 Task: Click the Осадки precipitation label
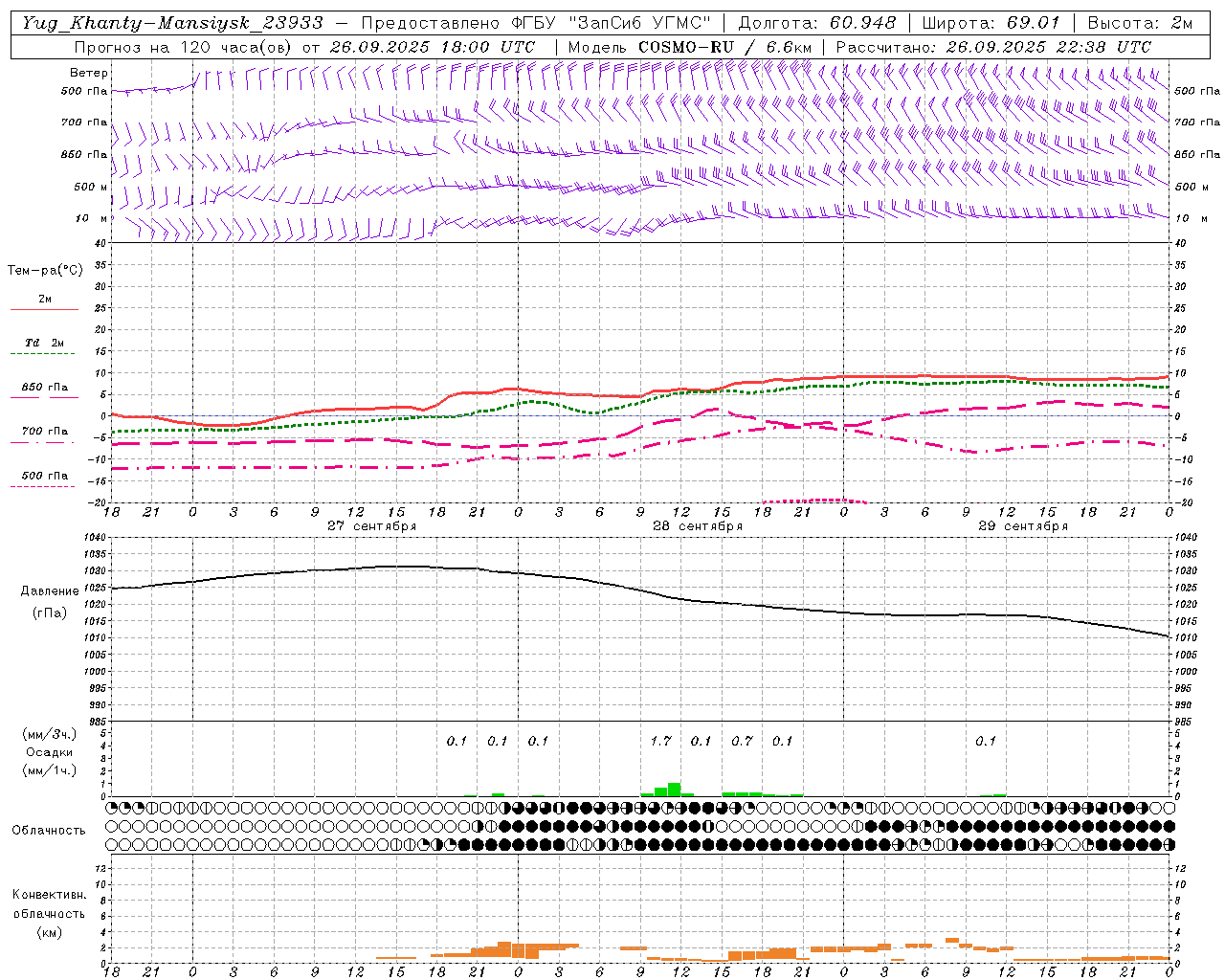[48, 752]
